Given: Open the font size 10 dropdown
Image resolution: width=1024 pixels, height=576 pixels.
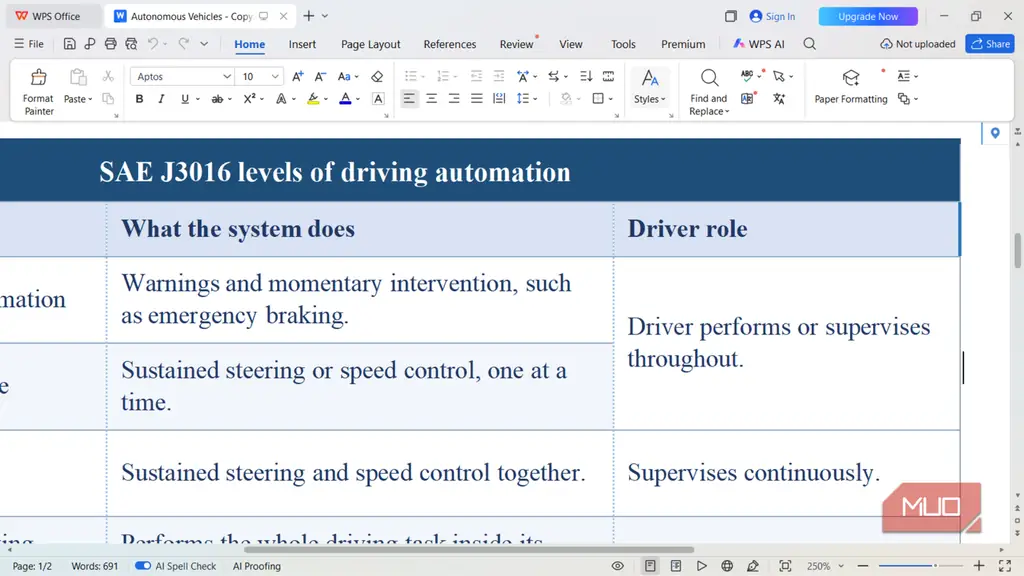Looking at the screenshot, I should coord(276,76).
